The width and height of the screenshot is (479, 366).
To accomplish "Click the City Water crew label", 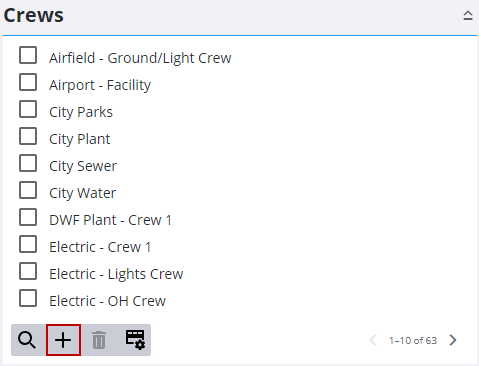I will [x=83, y=193].
